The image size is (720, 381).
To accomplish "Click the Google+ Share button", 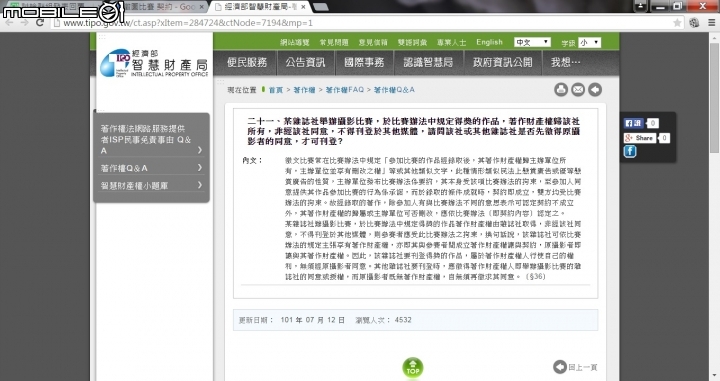I will click(x=639, y=138).
